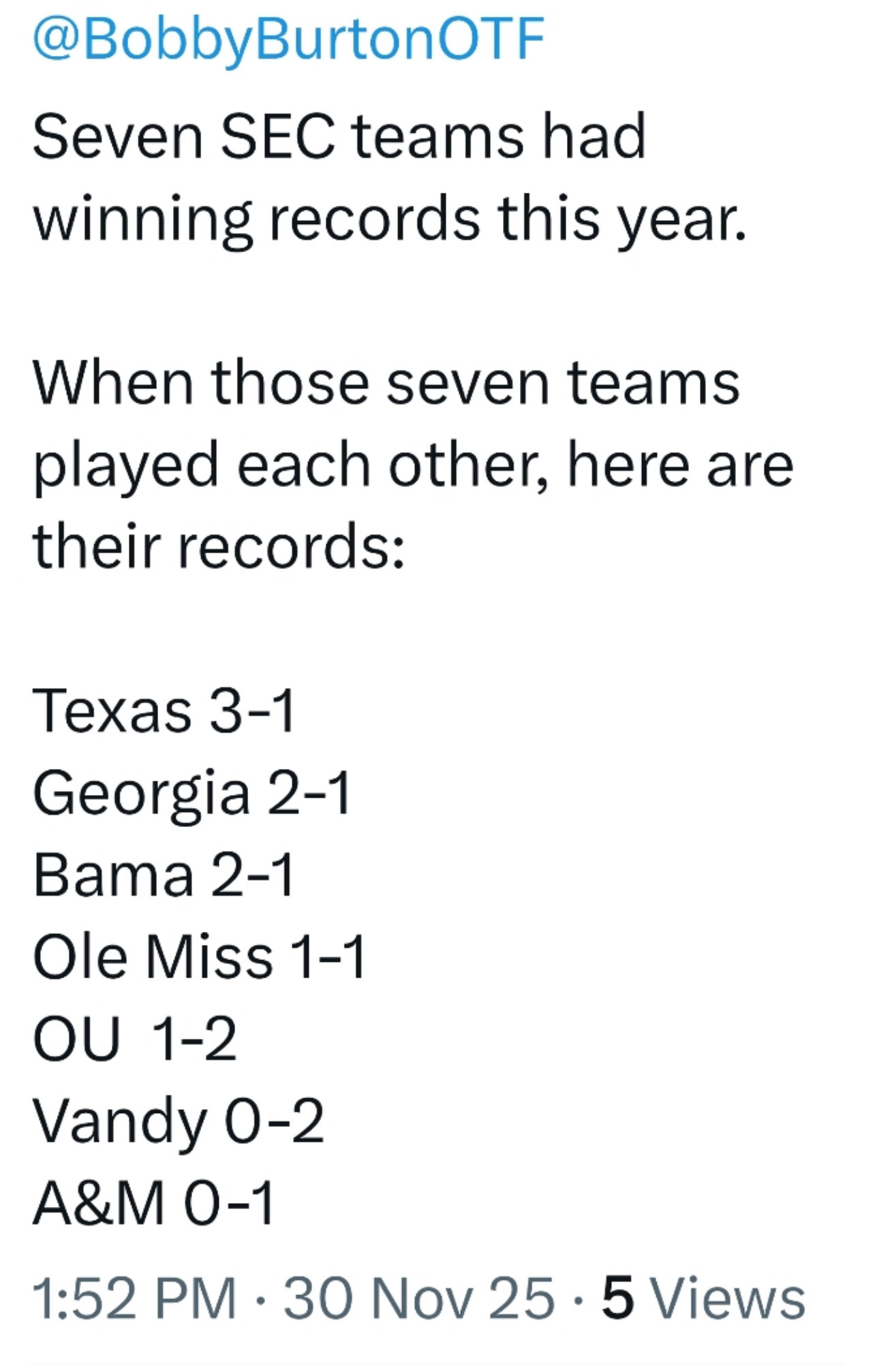Screen dimensions: 875x1372
Task: Select the Georgia 2-1 record line
Action: click(191, 794)
